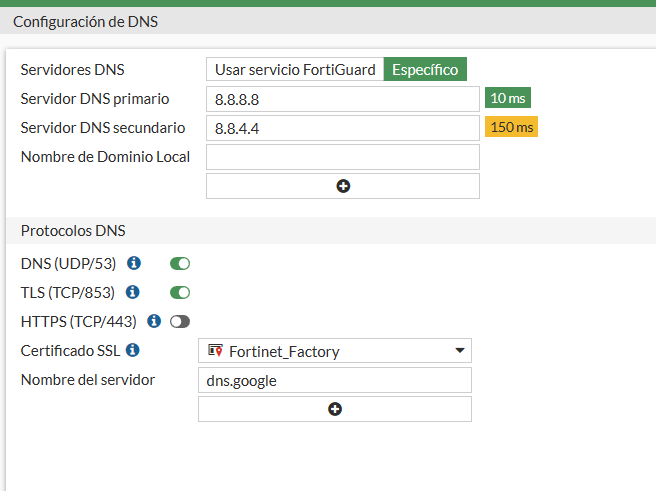Disable the TLS (TCP/853) toggle
The image size is (656, 491).
[180, 293]
